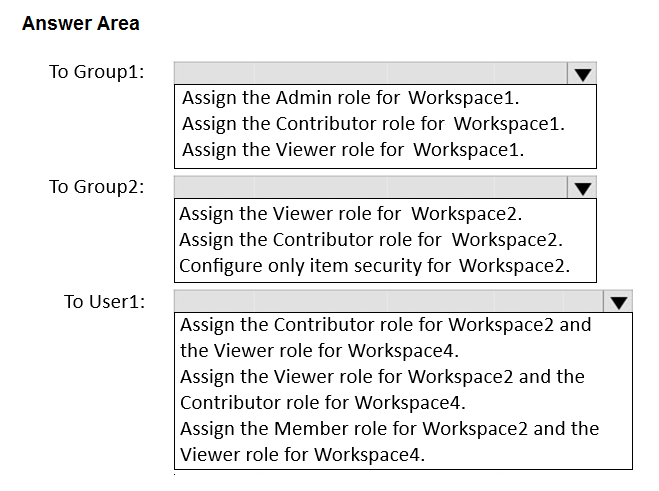Open the To Group1 dropdown arrow
Screen dimensions: 659x491
coord(582,74)
